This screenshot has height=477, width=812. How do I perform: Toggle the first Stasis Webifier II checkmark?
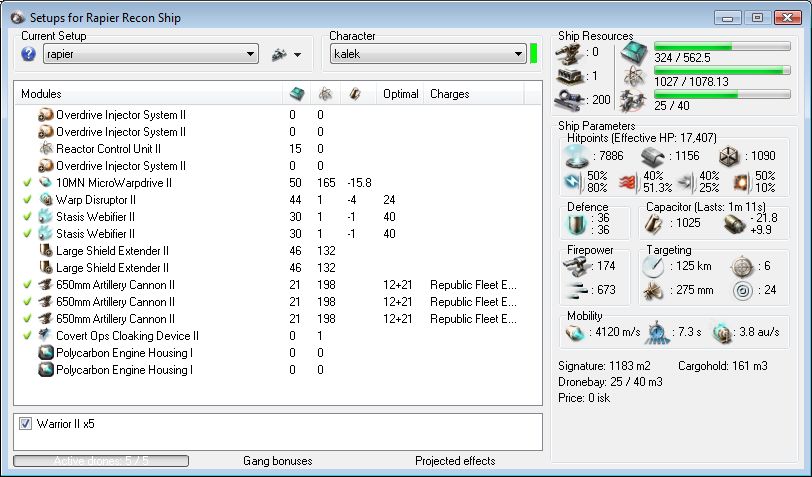click(27, 217)
